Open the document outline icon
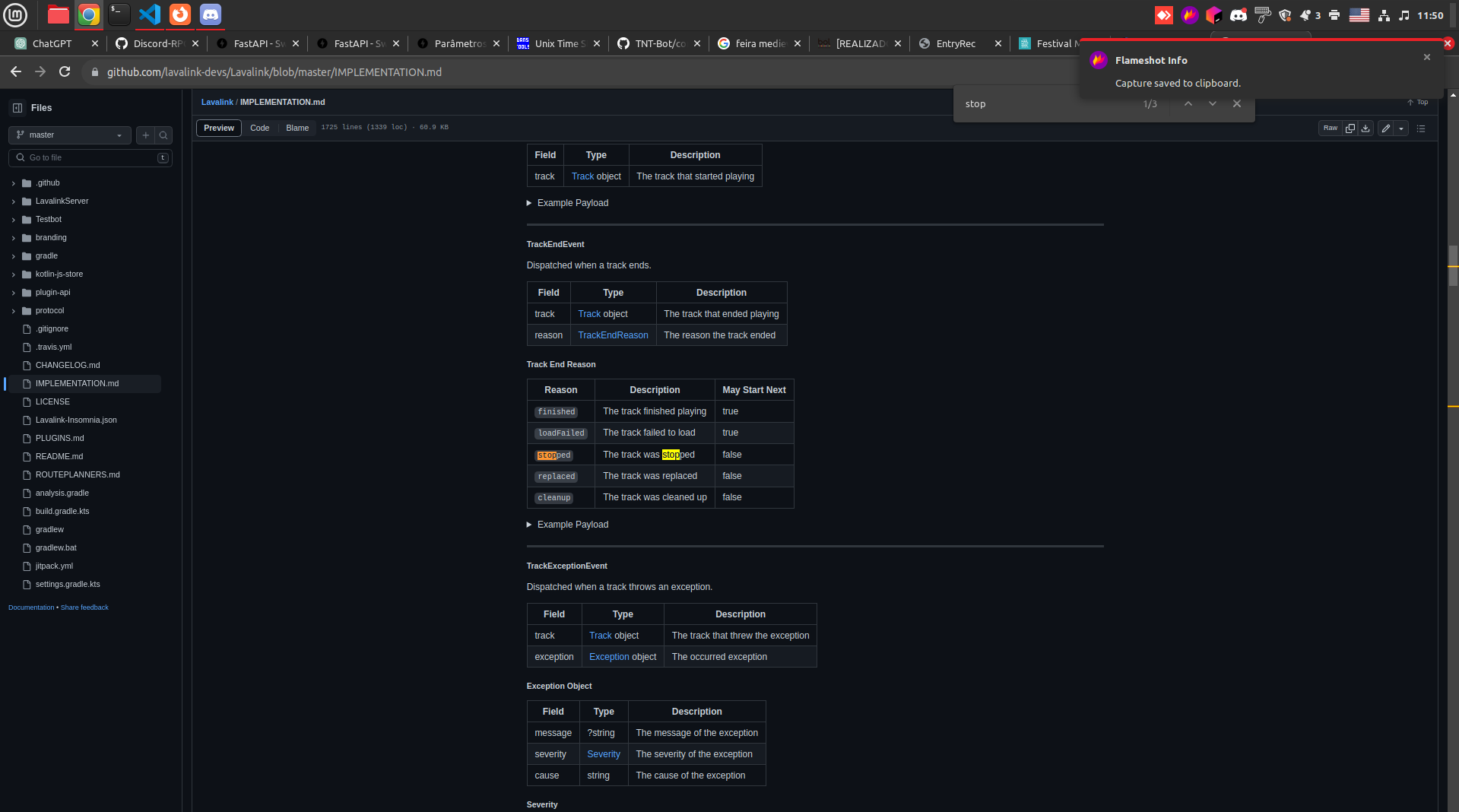This screenshot has width=1459, height=812. [1421, 128]
